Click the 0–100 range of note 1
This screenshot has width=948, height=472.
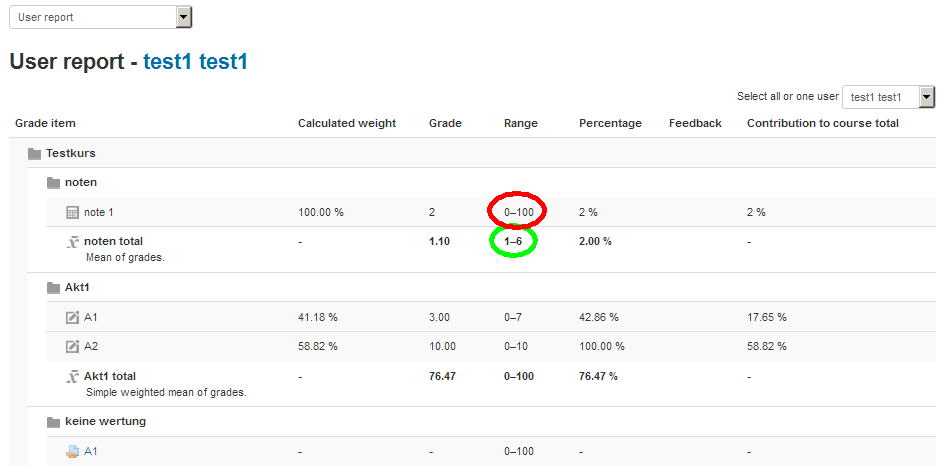coord(519,213)
